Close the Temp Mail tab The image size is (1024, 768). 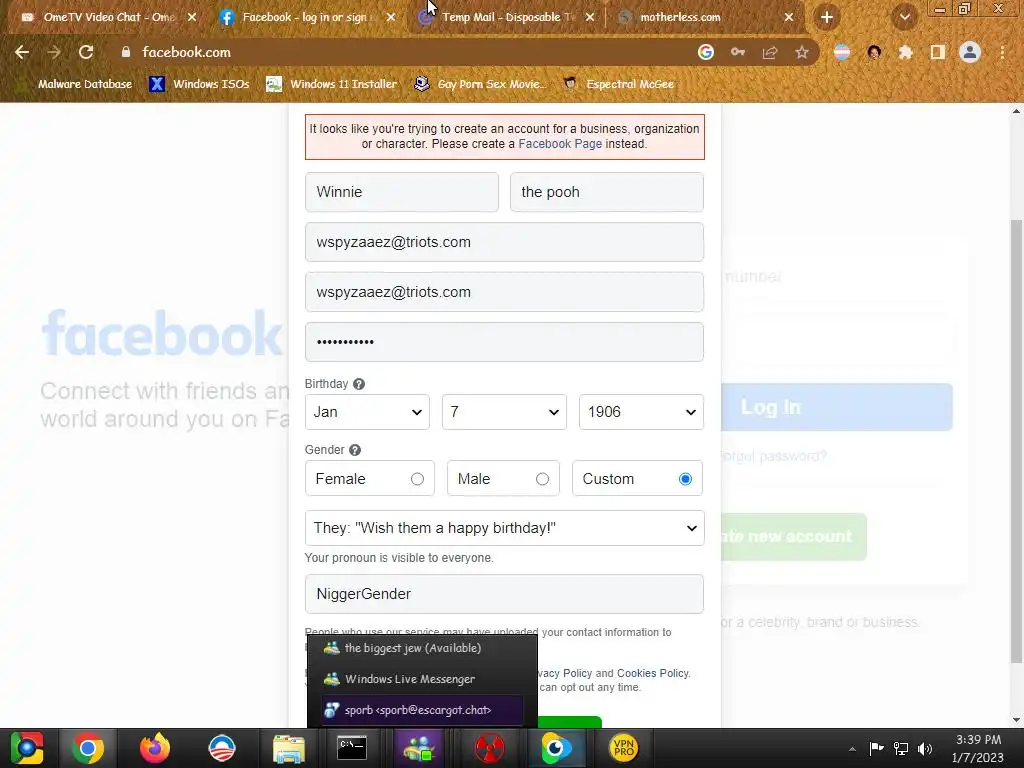[590, 17]
